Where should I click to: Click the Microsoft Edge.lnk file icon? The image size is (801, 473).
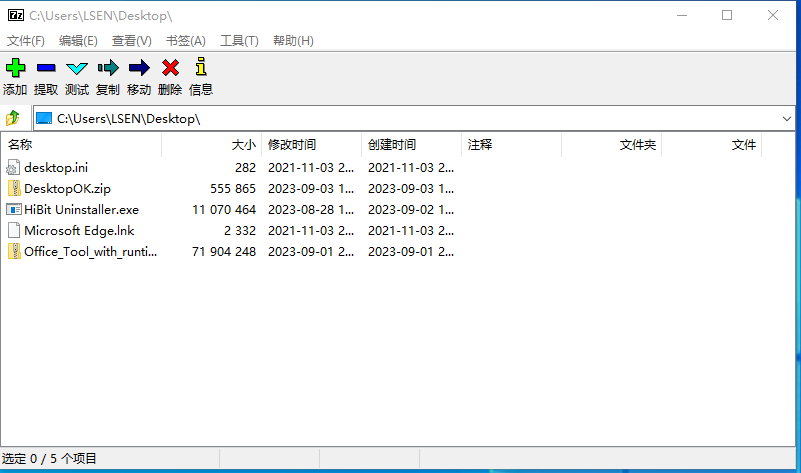coord(14,230)
